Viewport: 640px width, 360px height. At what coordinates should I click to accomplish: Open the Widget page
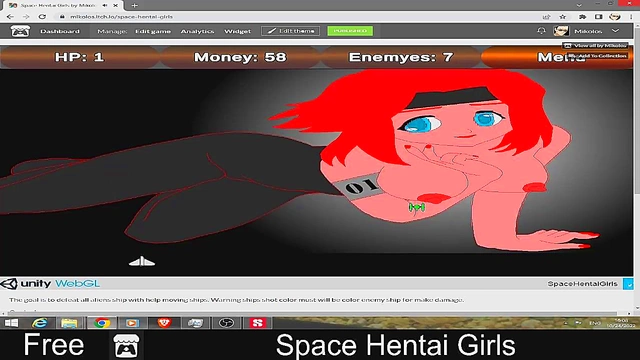[x=238, y=31]
